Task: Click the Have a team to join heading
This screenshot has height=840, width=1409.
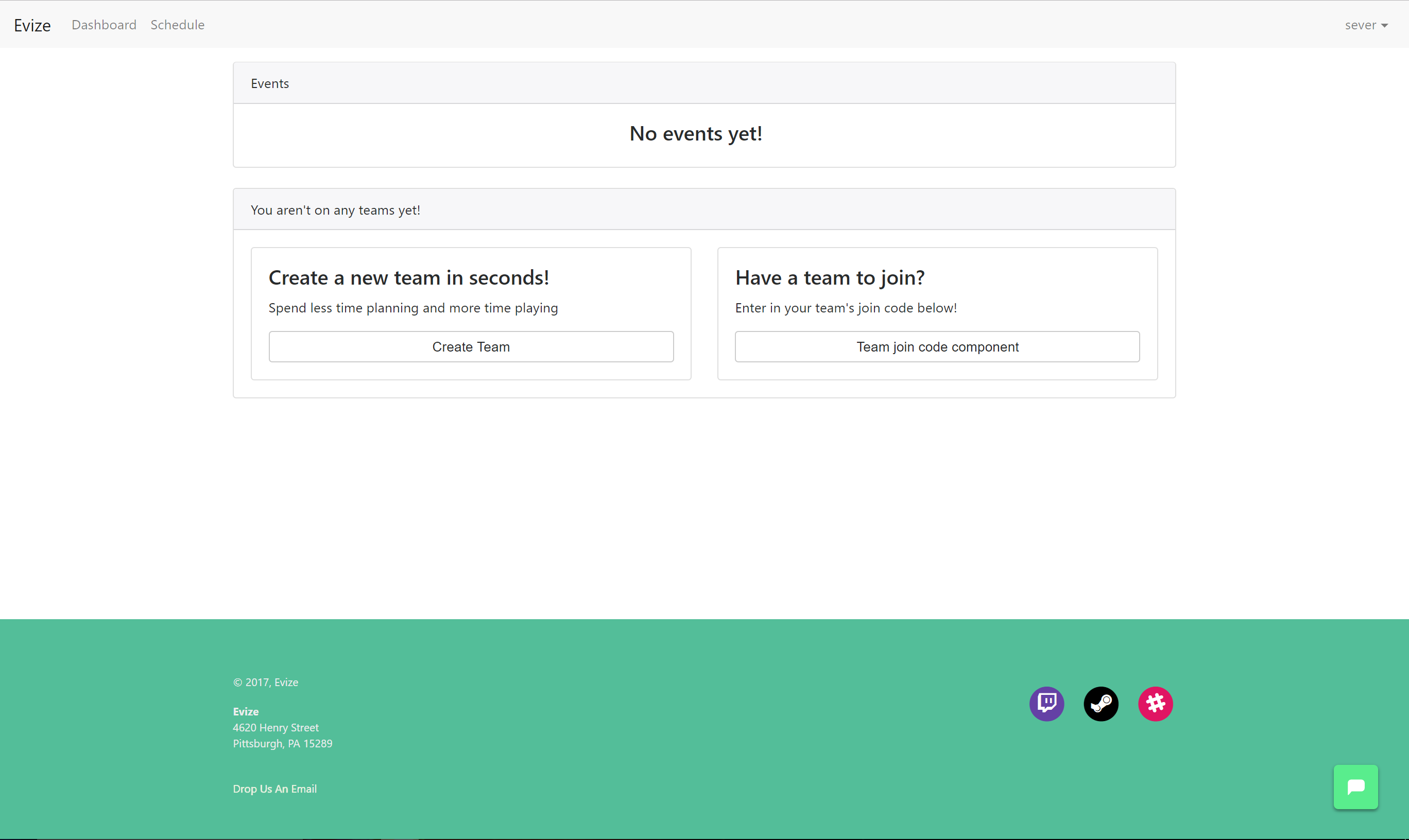Action: pos(829,278)
